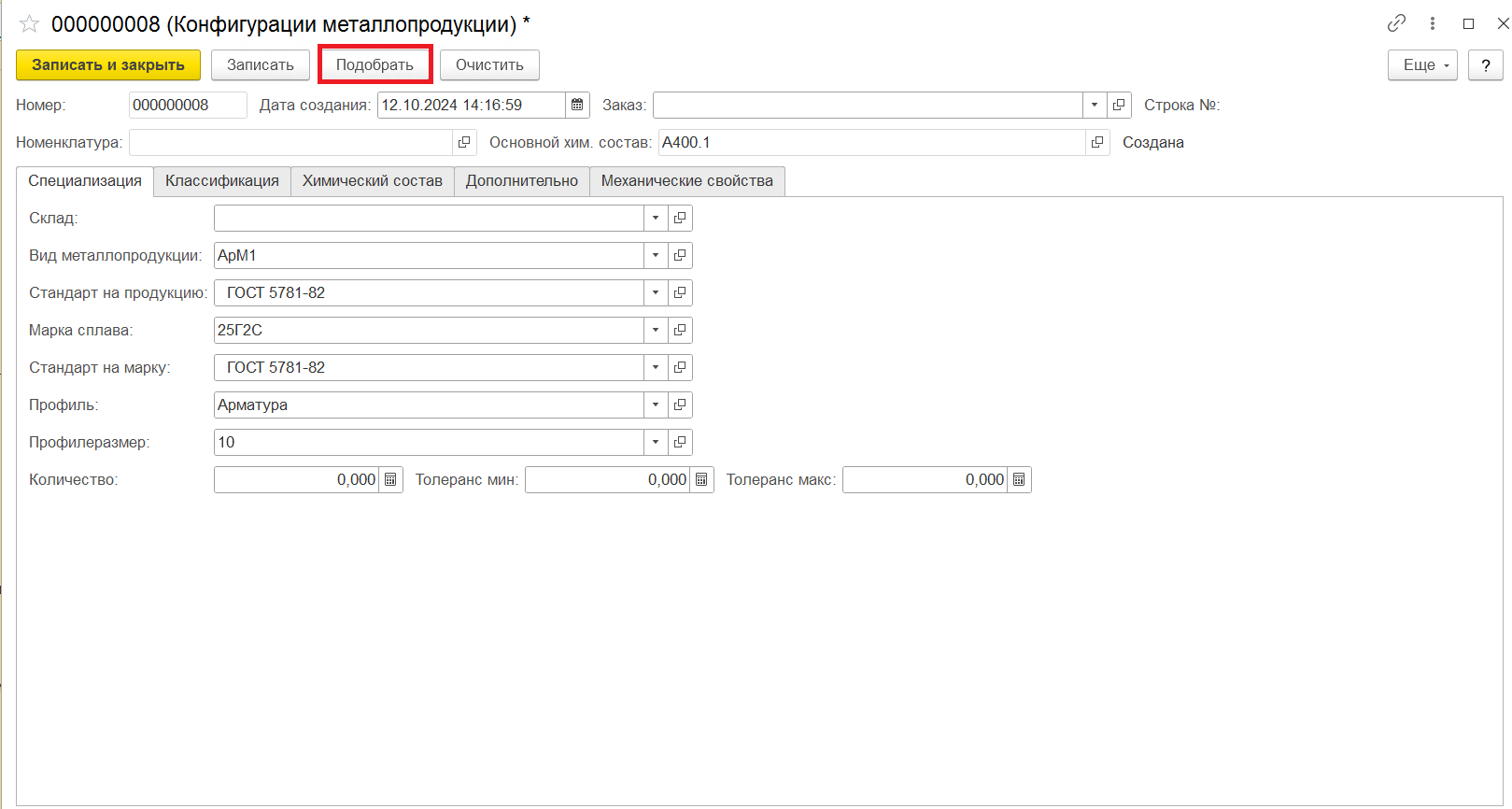Add this form to favorites with star icon

coord(30,24)
